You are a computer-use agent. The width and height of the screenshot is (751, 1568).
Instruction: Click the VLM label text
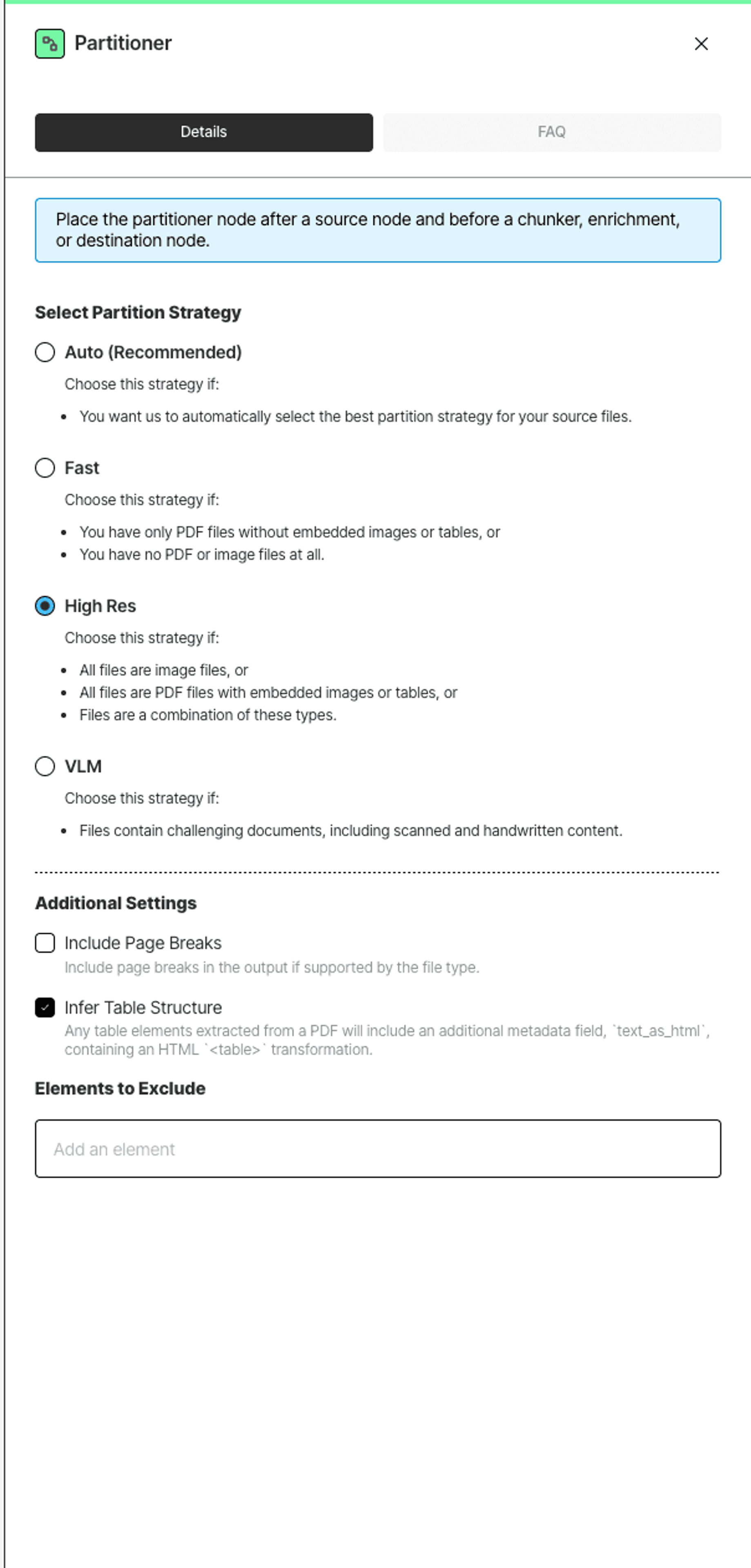pyautogui.click(x=83, y=766)
